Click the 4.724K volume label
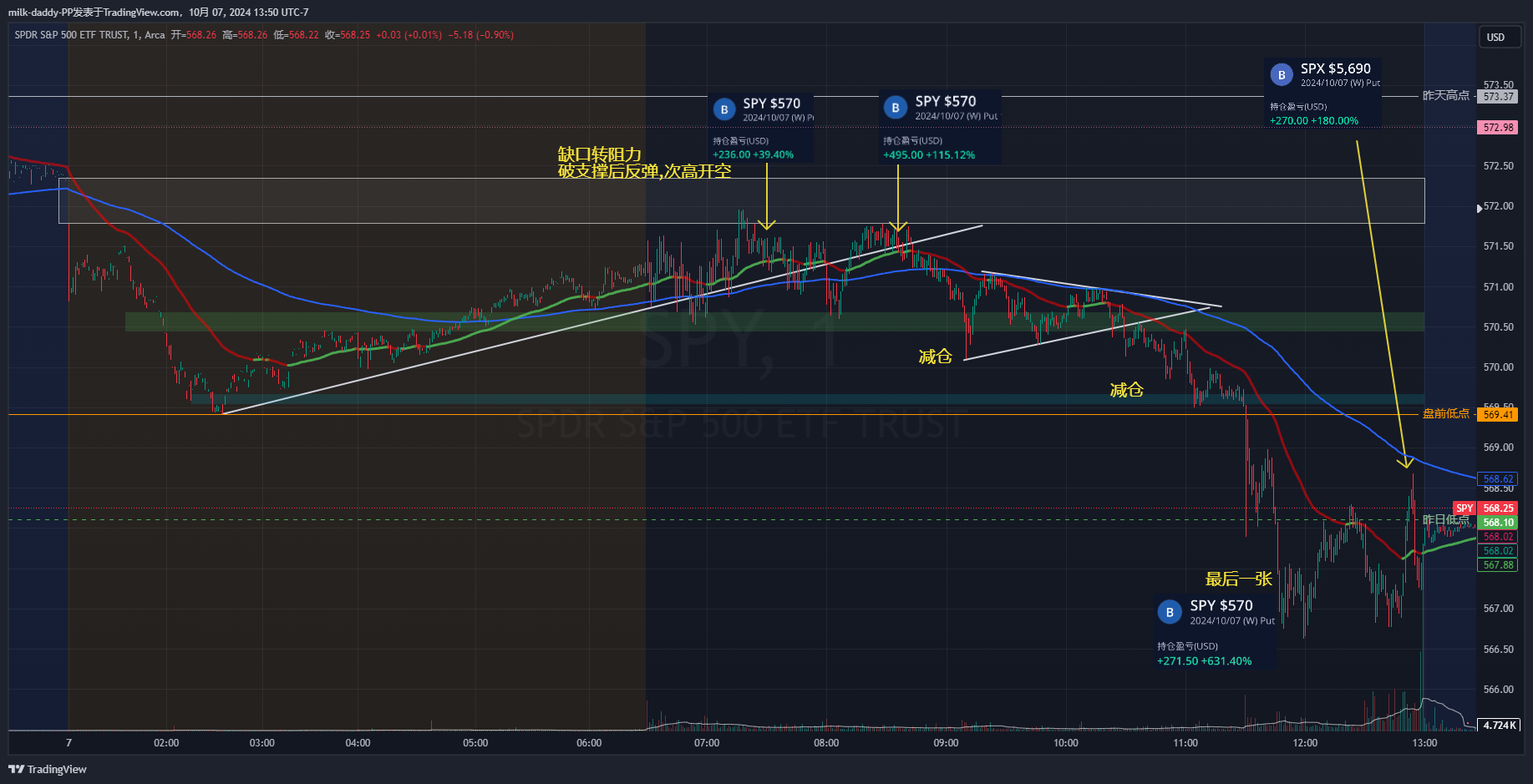Image resolution: width=1533 pixels, height=784 pixels. click(x=1499, y=725)
